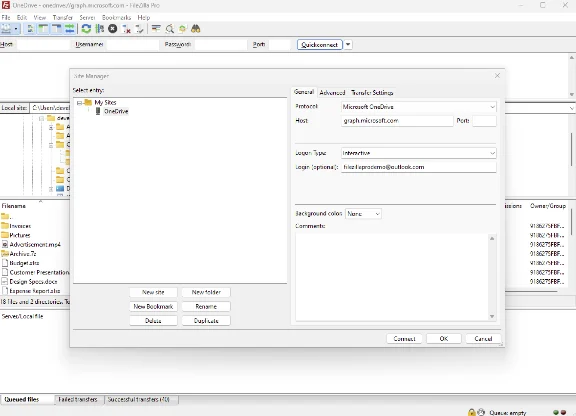Click the Rename button

[x=206, y=306]
